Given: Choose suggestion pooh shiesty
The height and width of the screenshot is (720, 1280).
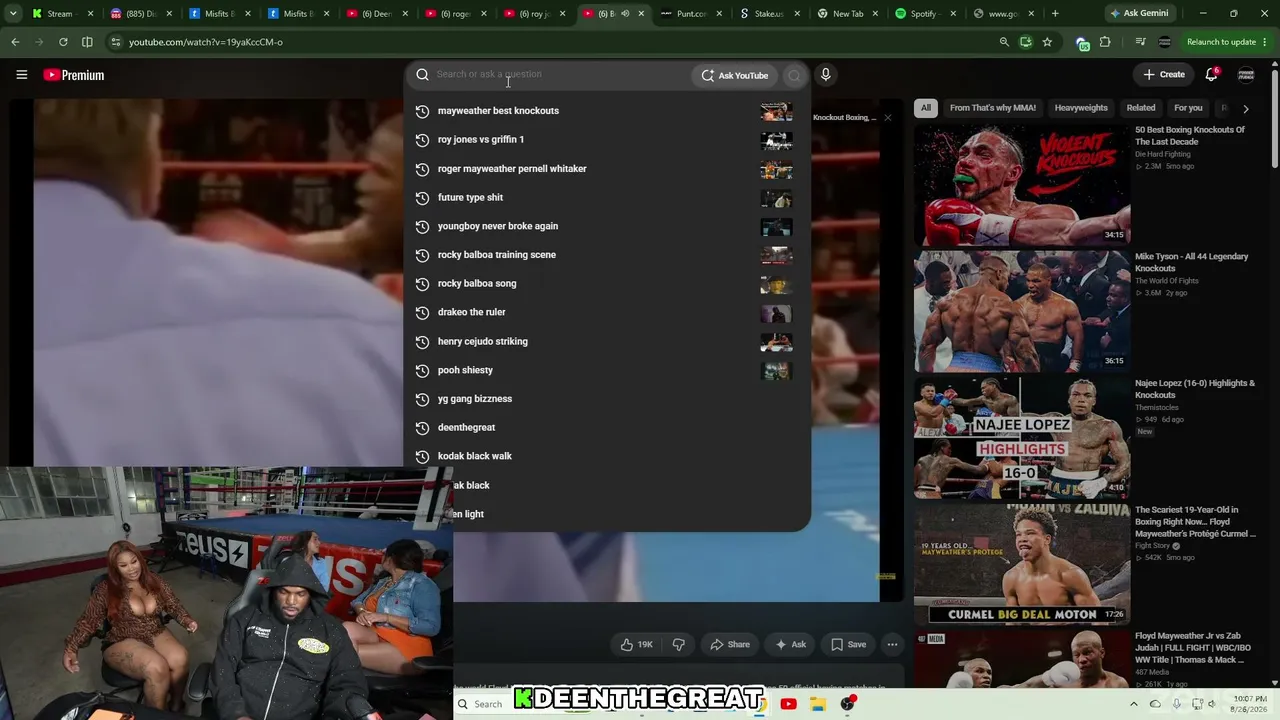Looking at the screenshot, I should point(606,370).
